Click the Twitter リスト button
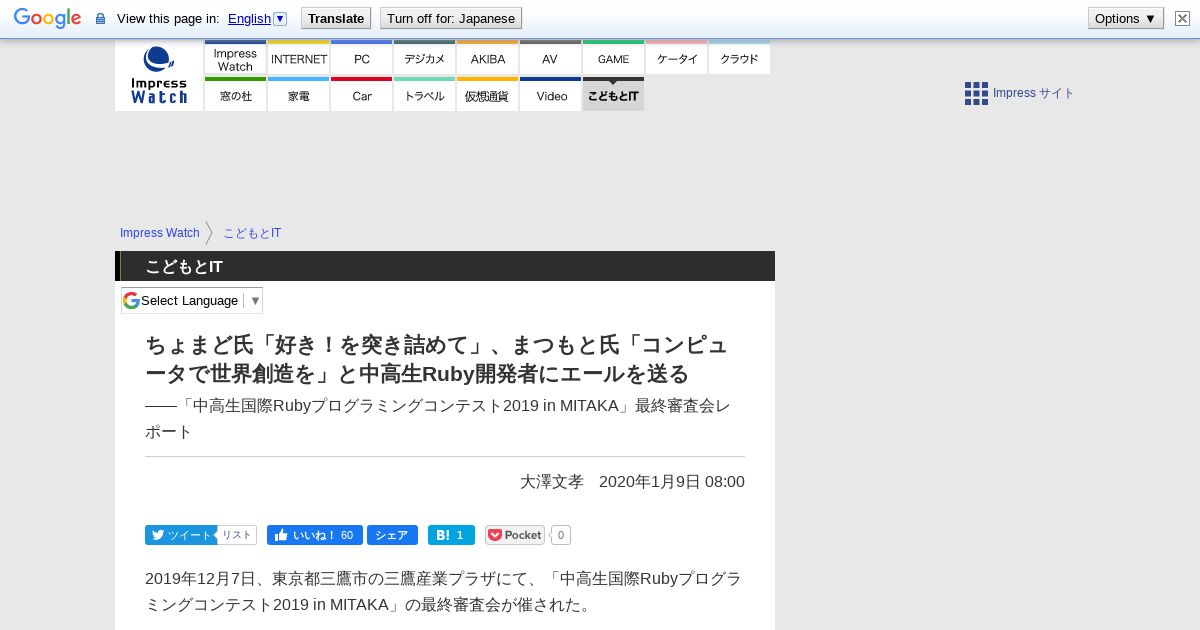The image size is (1200, 630). point(237,535)
